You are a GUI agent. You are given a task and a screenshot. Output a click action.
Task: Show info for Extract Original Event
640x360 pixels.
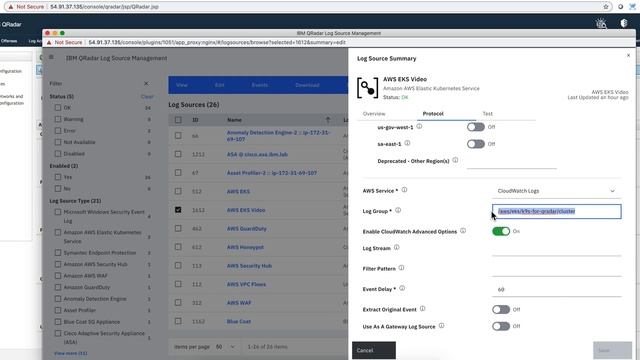coord(422,309)
